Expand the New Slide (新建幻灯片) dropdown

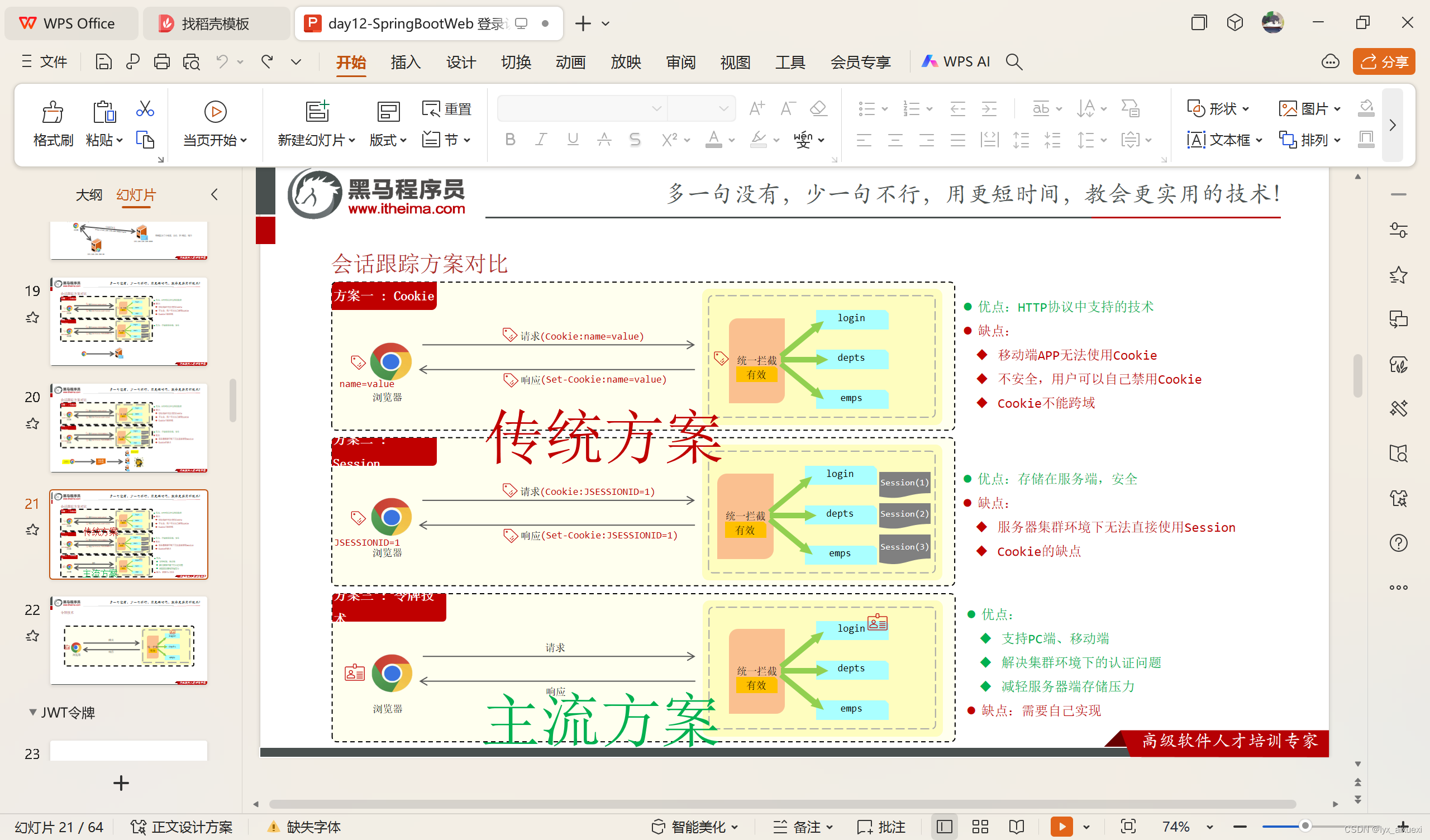coord(352,140)
